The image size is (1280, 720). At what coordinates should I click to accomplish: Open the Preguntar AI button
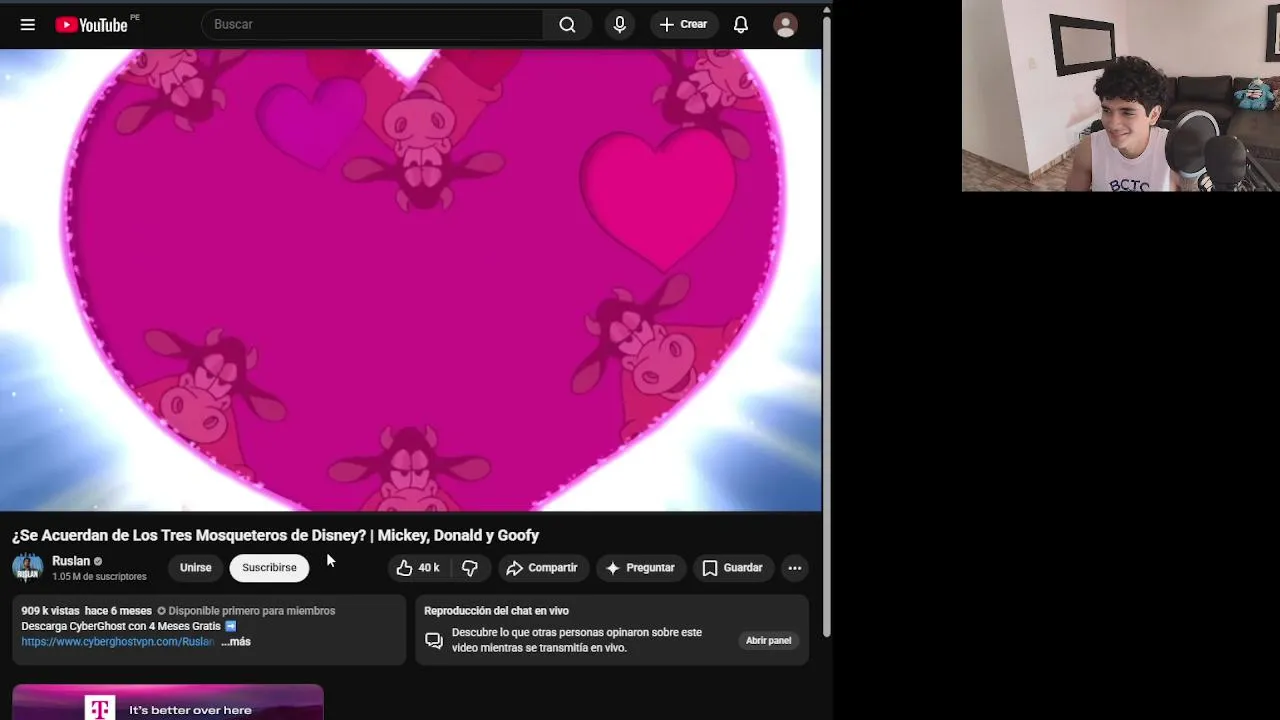641,568
